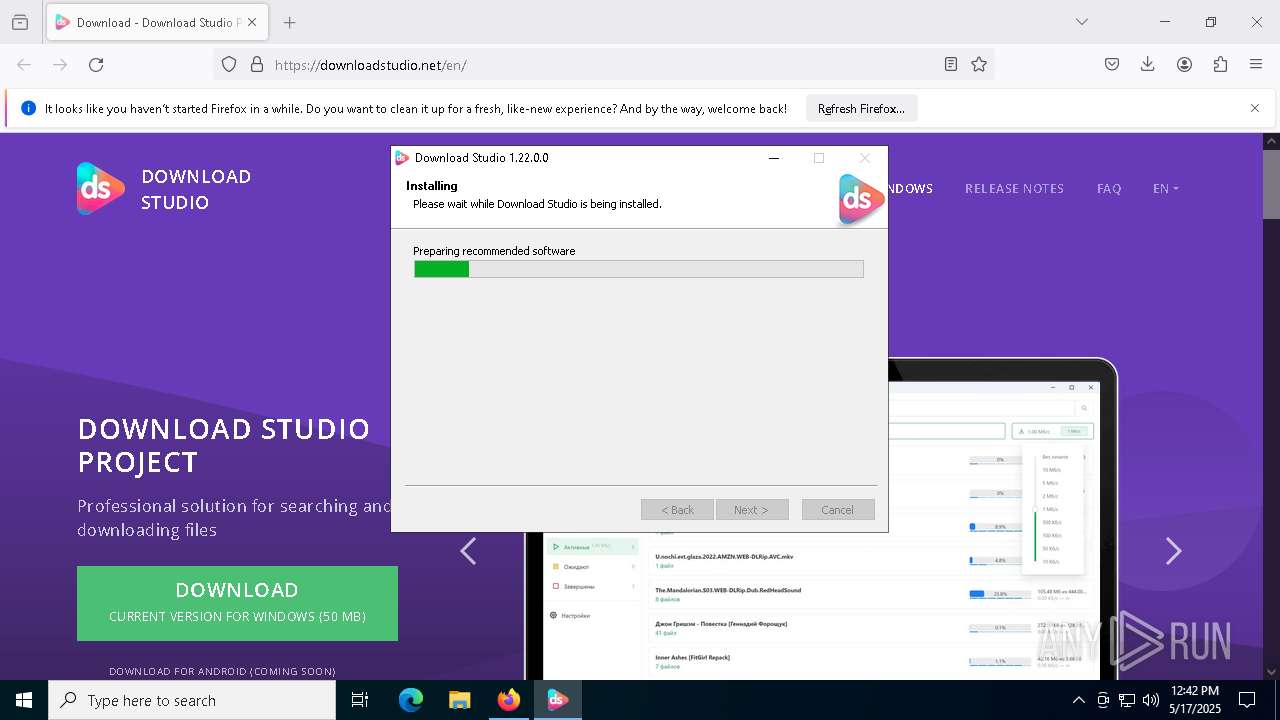Open the Windows Start menu

(24, 700)
